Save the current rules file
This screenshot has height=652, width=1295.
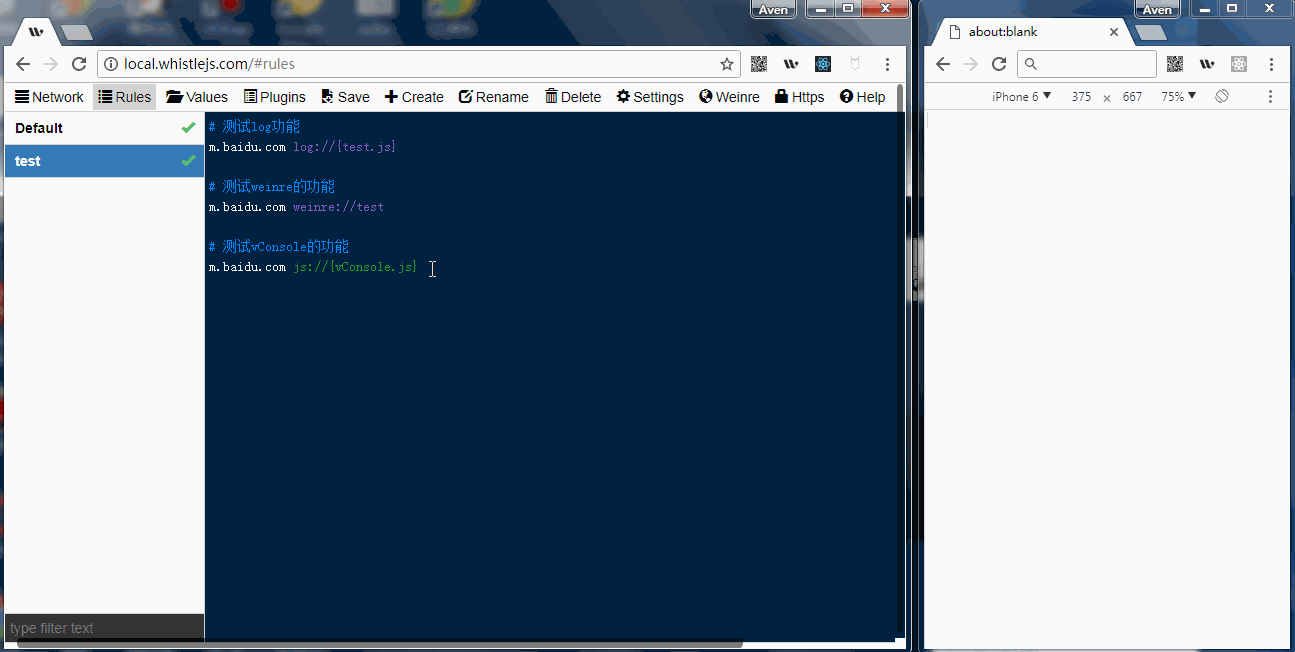345,97
